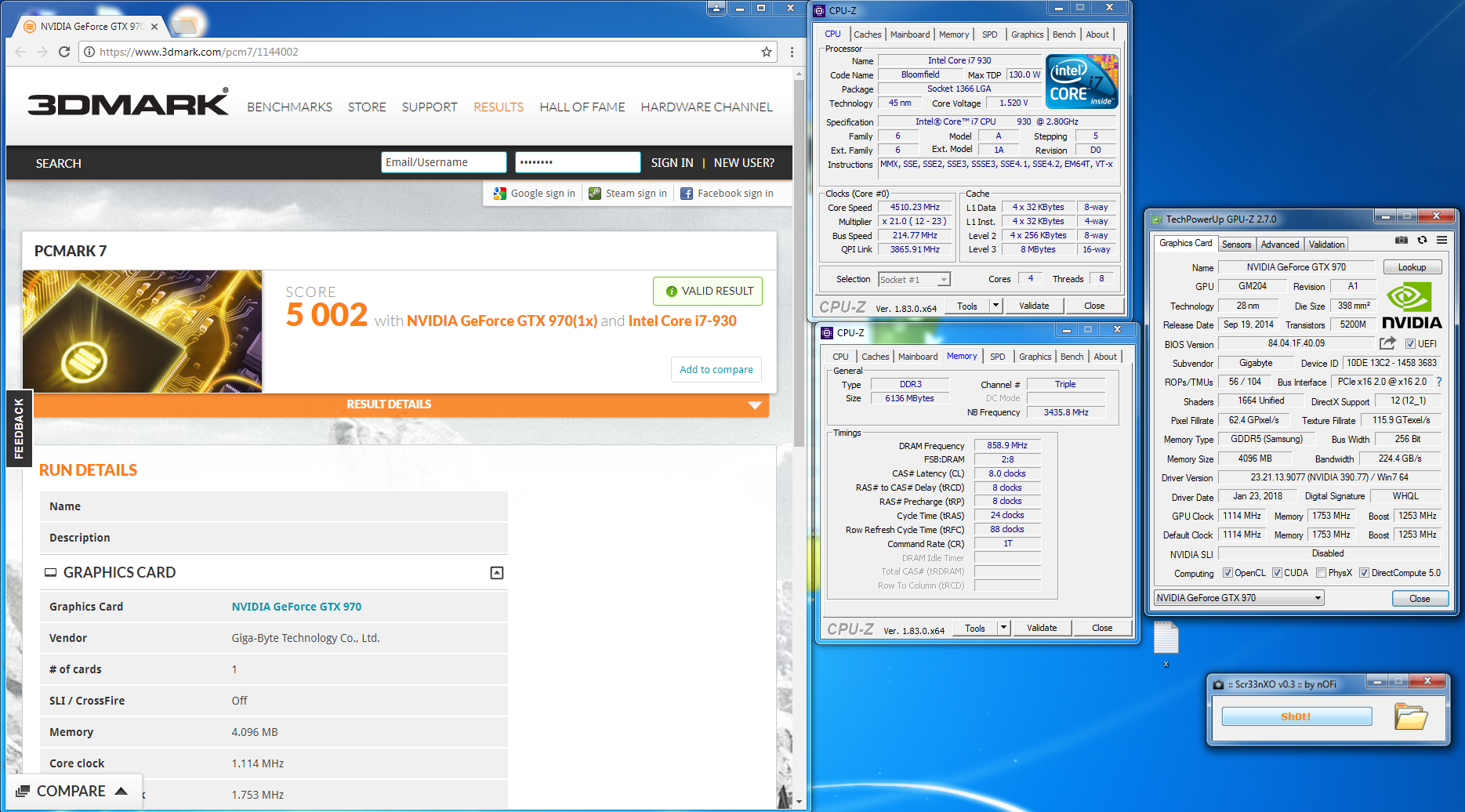The width and height of the screenshot is (1465, 812).
Task: Sign in with Steam icon
Action: (x=595, y=194)
